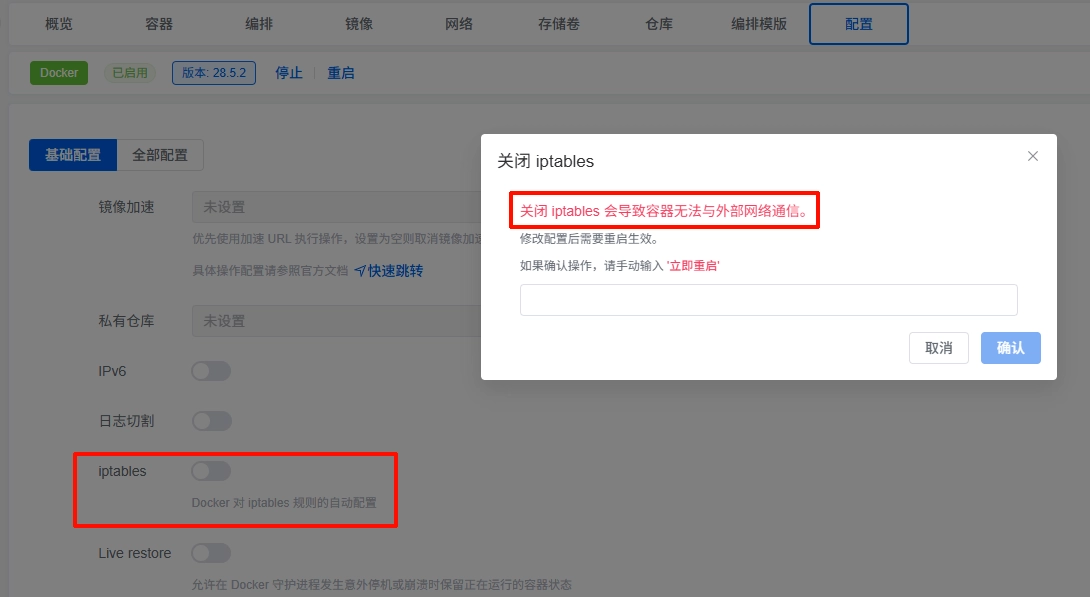Toggle the iptables switch off

click(210, 470)
